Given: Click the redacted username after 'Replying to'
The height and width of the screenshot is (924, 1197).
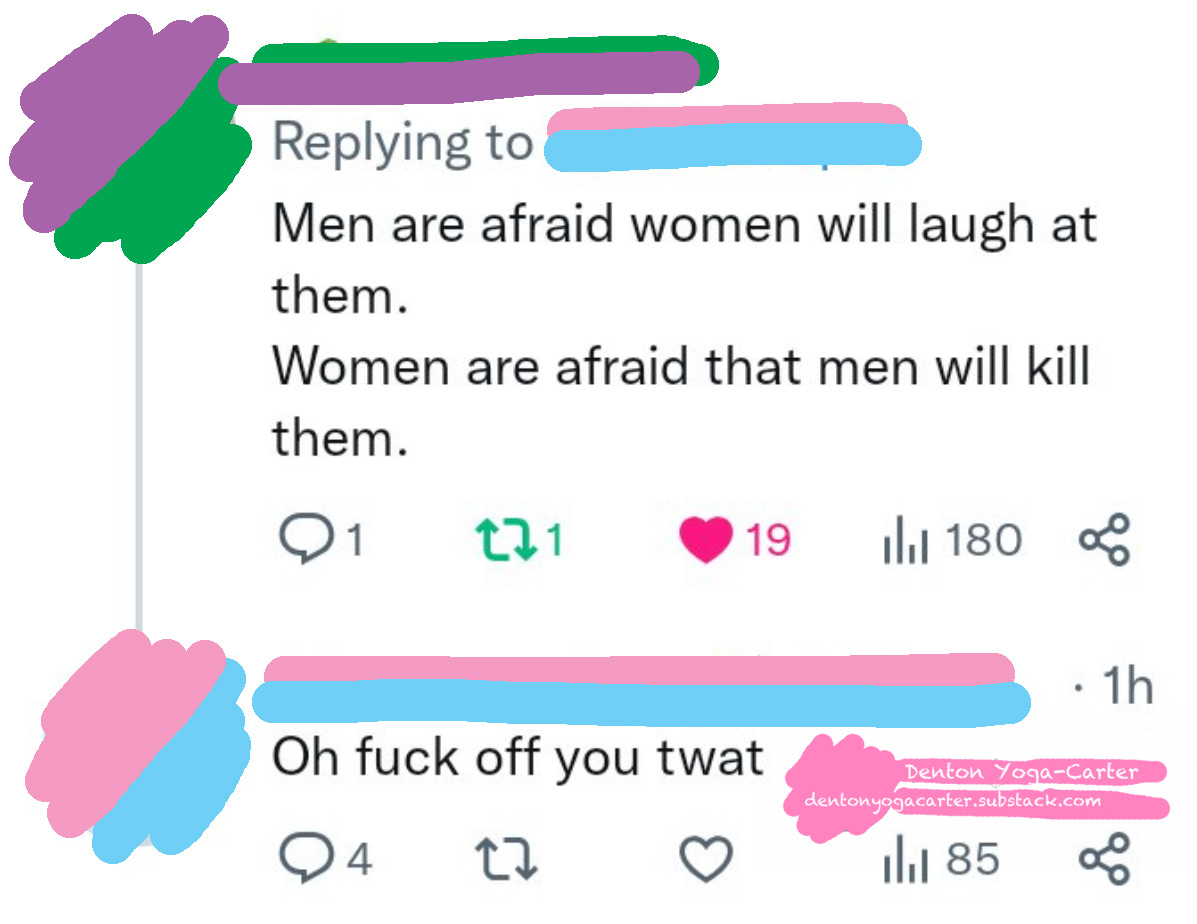Looking at the screenshot, I should tap(733, 137).
